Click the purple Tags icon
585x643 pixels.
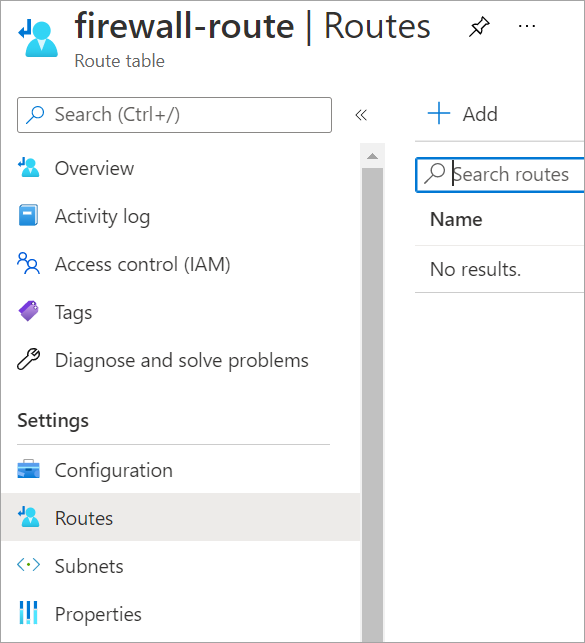click(x=28, y=311)
